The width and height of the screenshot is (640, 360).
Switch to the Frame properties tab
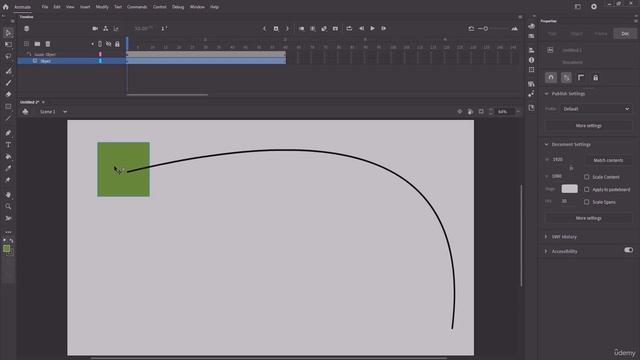point(601,34)
